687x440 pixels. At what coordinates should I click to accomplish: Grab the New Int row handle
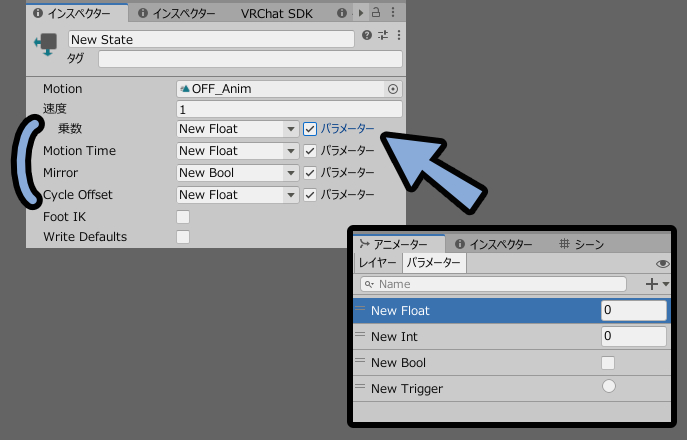(360, 334)
